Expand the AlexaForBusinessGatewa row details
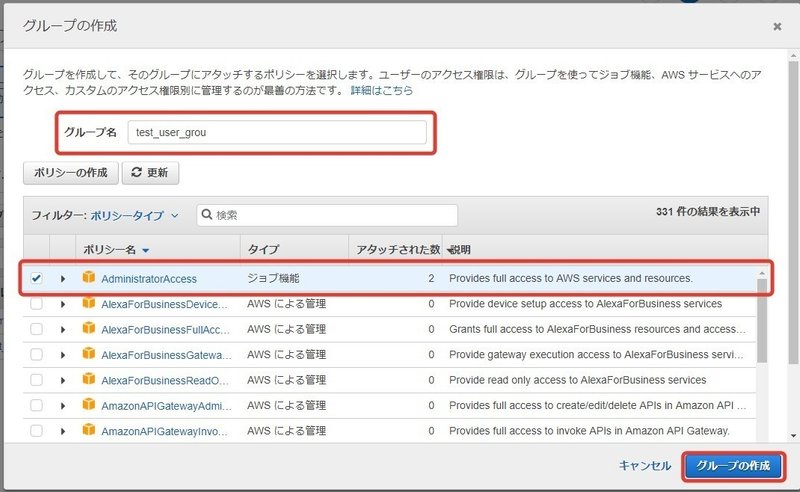This screenshot has width=800, height=492. [x=63, y=355]
